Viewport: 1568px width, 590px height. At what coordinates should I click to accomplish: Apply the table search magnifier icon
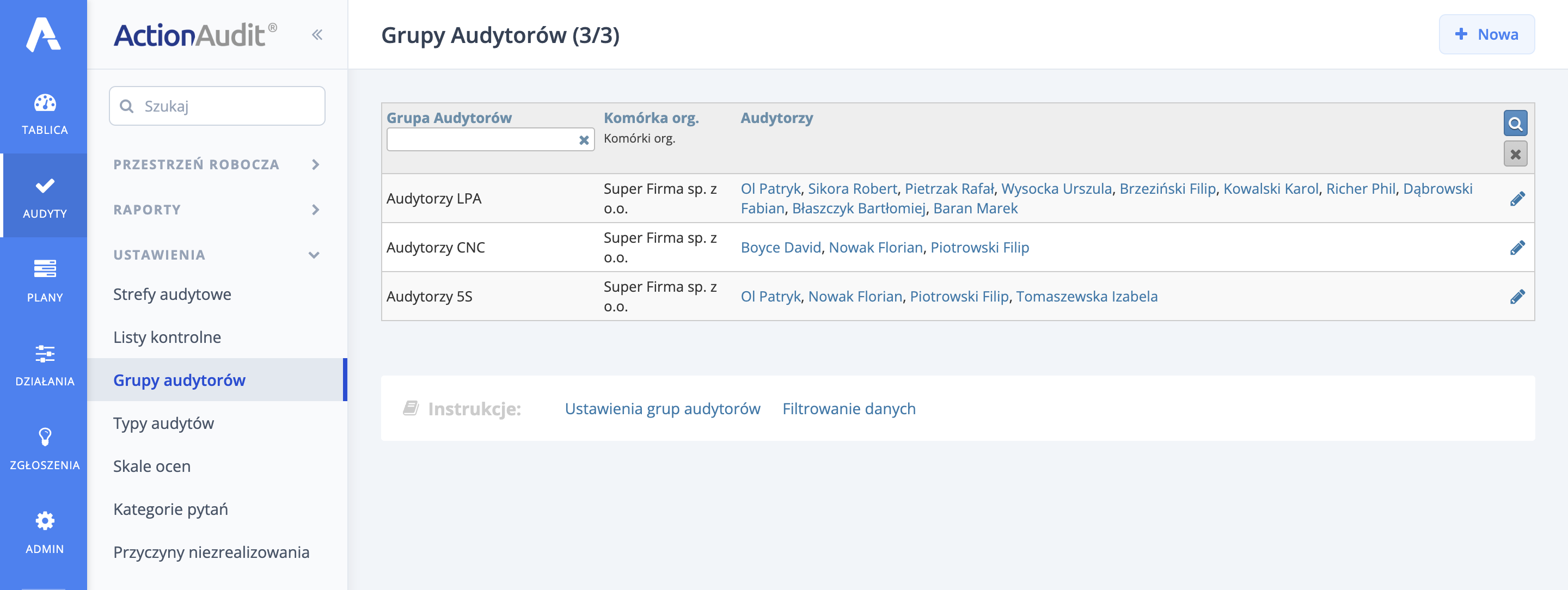(1516, 124)
